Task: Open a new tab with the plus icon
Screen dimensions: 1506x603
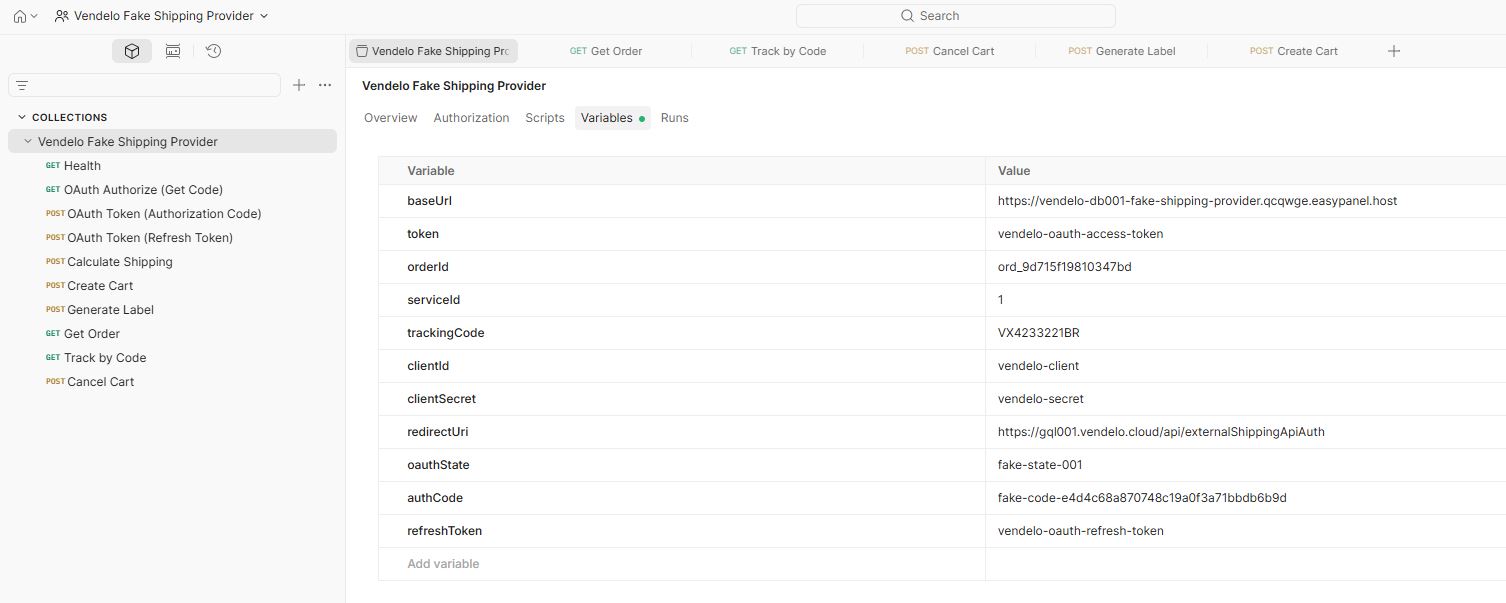Action: [1394, 50]
